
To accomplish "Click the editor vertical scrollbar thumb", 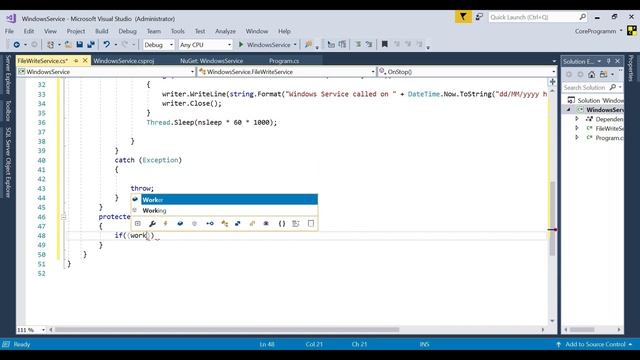I will coord(552,218).
